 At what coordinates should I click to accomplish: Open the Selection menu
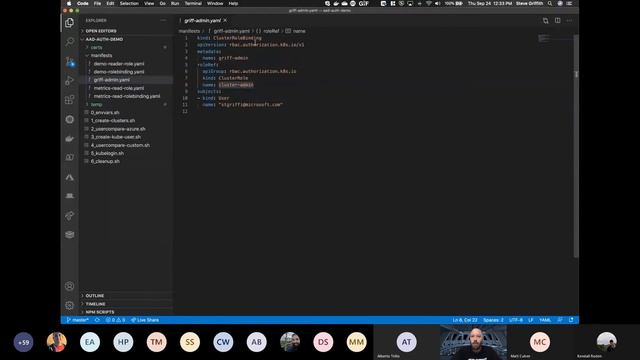coord(129,3)
